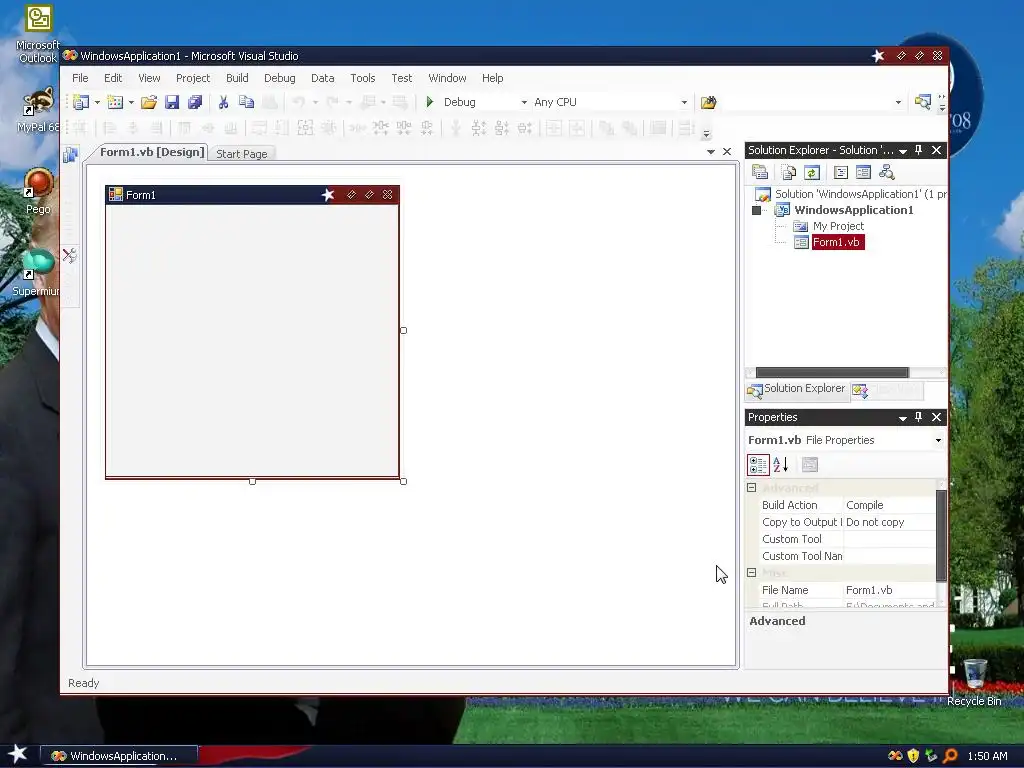Click the Cut scissors icon
Screen dimensions: 1024x768
(x=223, y=102)
